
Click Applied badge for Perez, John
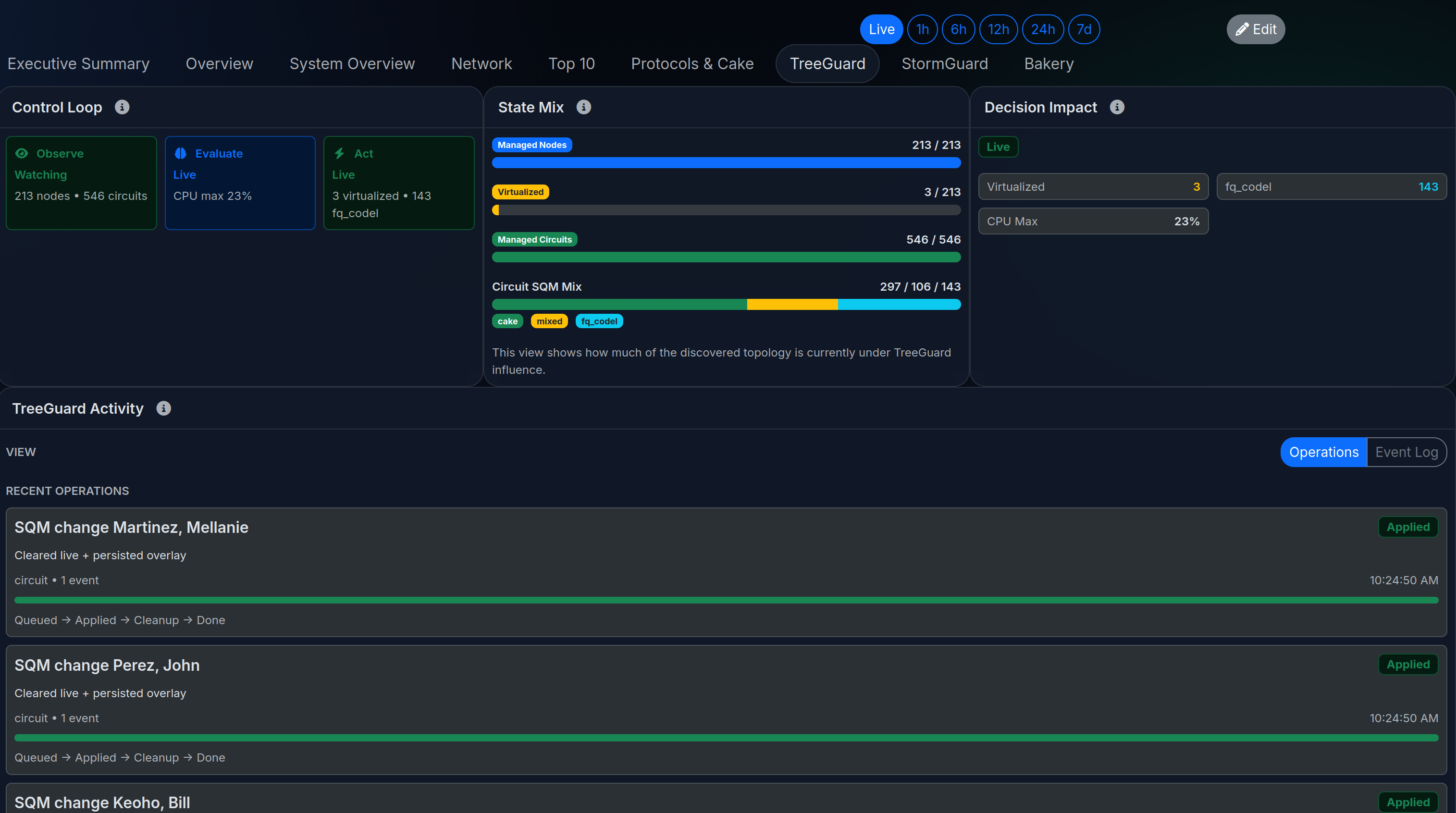[1408, 665]
